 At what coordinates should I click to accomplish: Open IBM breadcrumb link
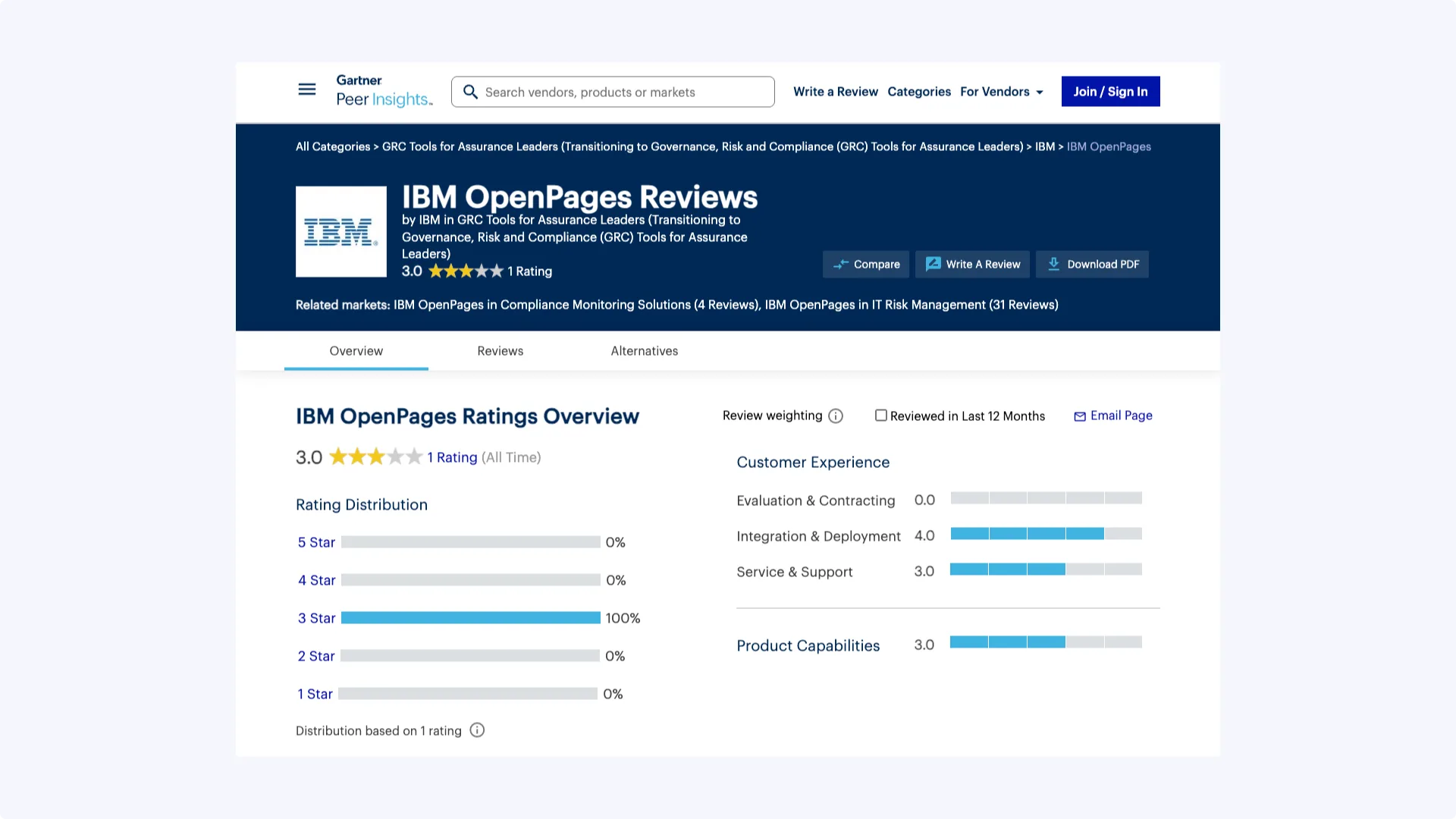1044,146
